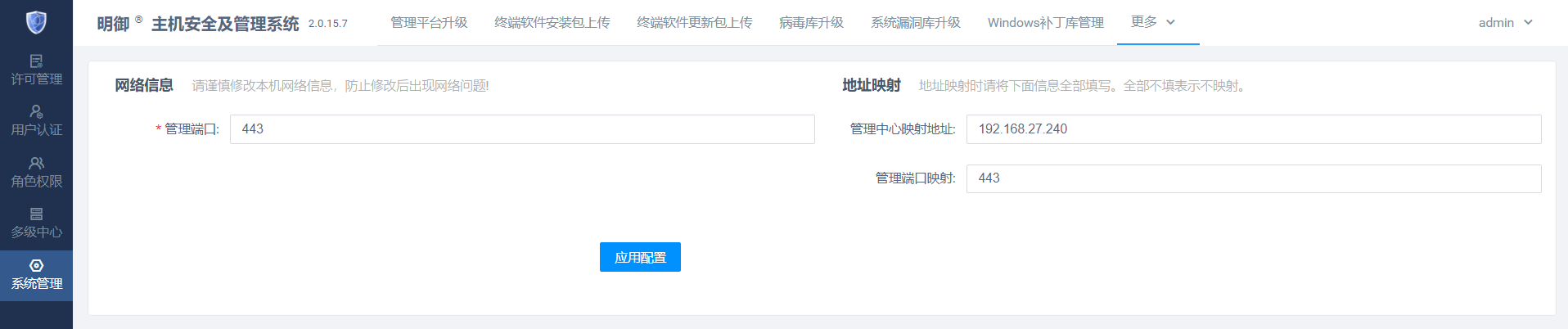
Task: Open the 角色权限 sidebar icon
Action: [x=36, y=163]
